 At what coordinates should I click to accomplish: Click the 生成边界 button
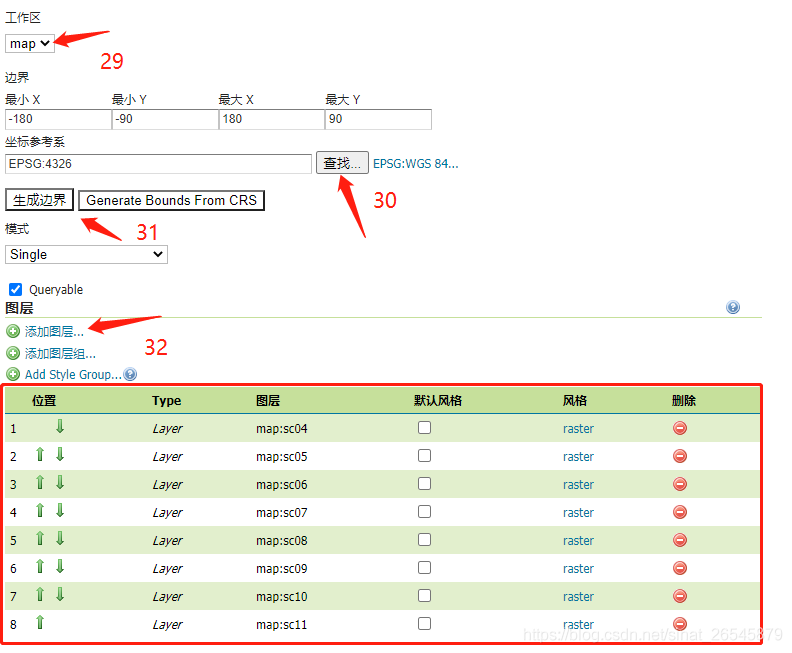[39, 200]
